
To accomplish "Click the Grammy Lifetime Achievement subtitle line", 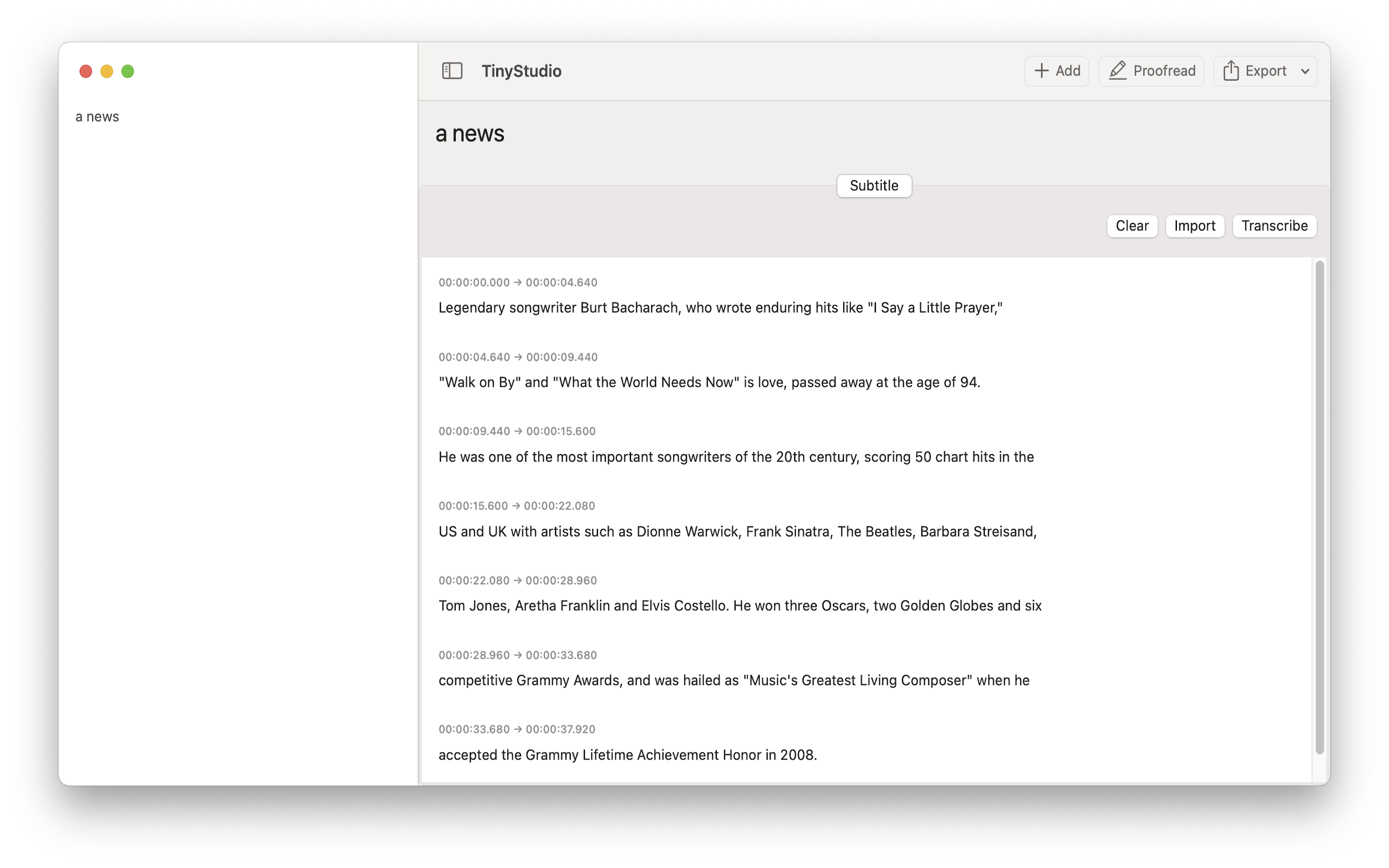I will coord(627,755).
